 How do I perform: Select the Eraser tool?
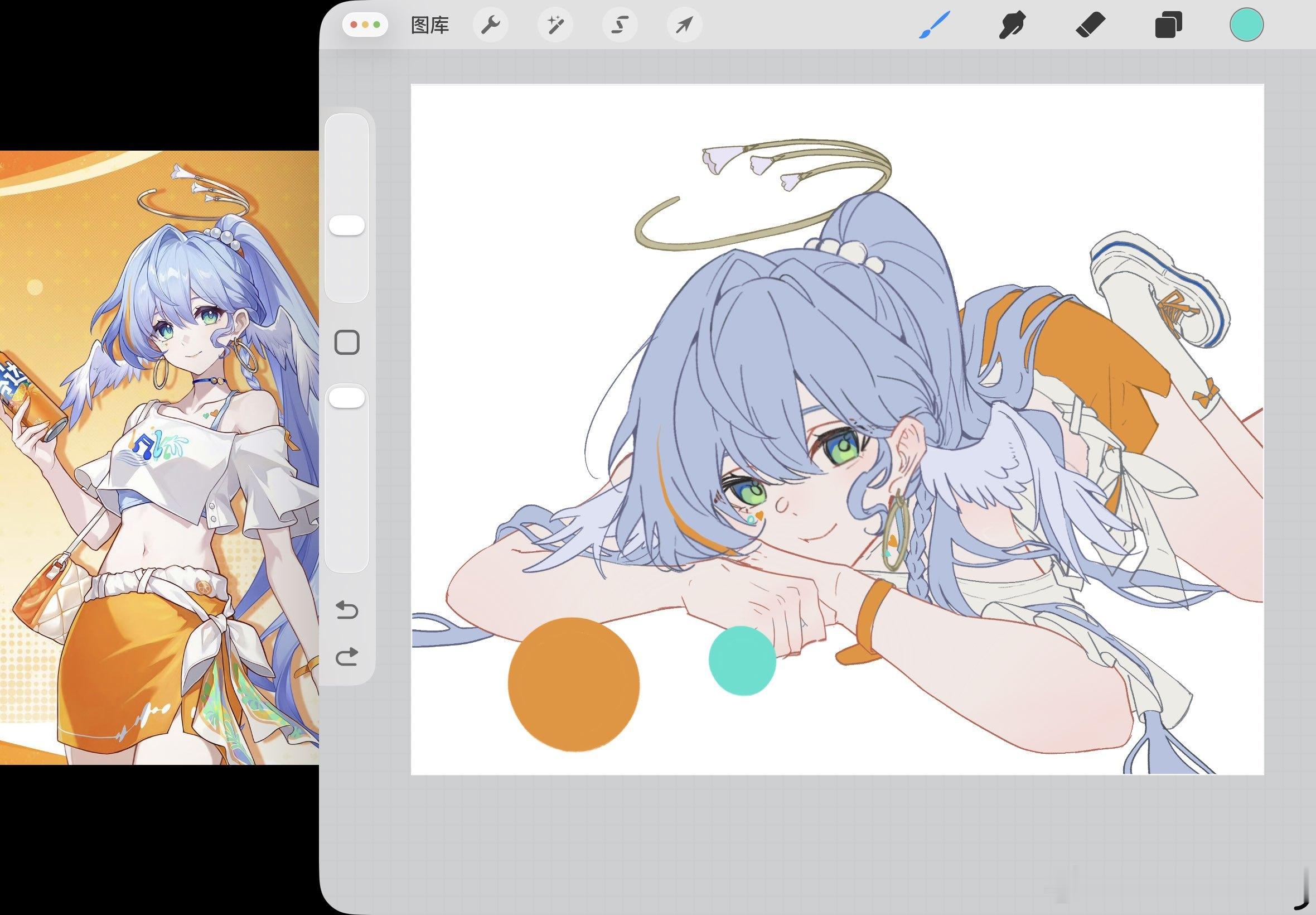[x=1090, y=25]
